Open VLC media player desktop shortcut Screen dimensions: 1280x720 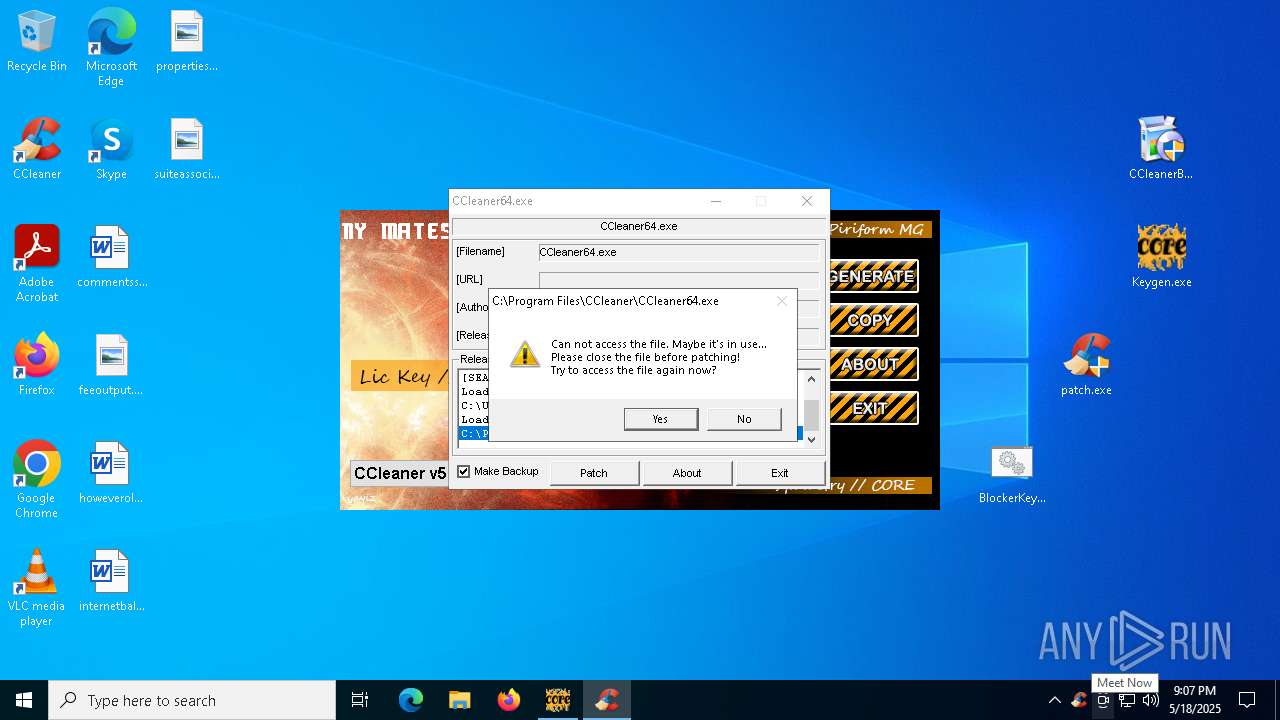(x=37, y=589)
